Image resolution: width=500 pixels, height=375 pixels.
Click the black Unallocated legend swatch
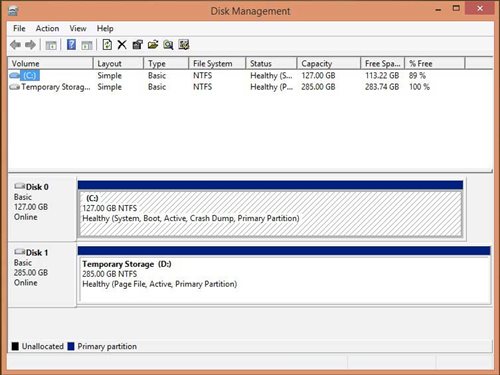(15, 346)
